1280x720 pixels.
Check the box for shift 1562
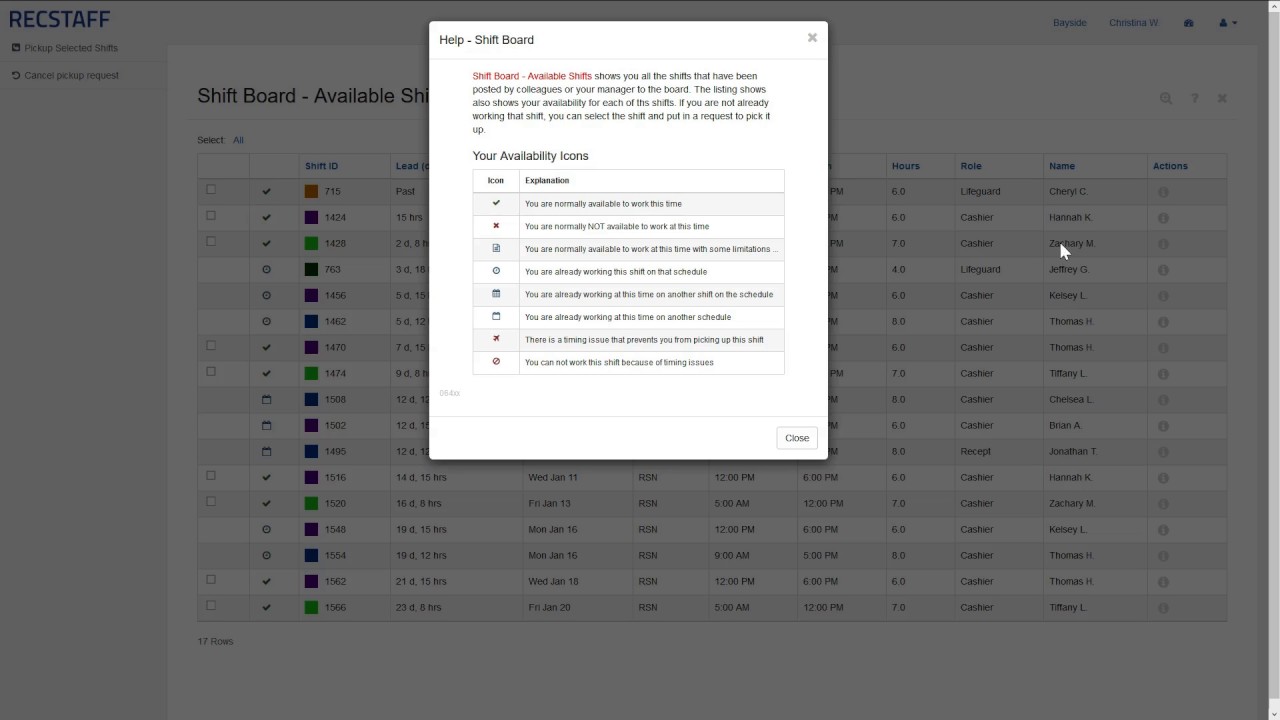(x=211, y=580)
